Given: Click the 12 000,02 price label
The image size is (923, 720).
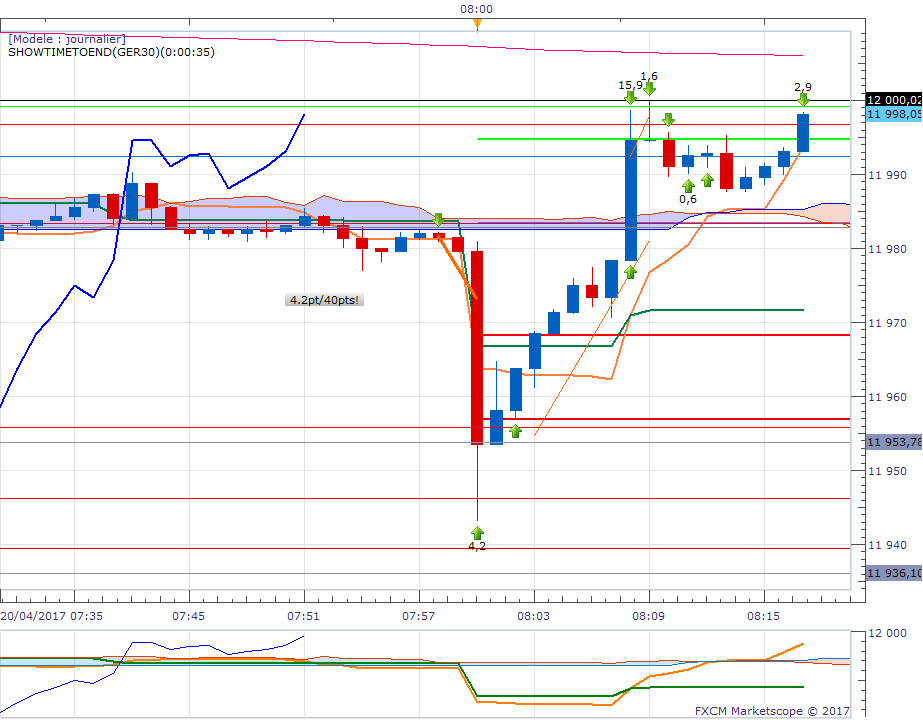Looking at the screenshot, I should click(894, 100).
